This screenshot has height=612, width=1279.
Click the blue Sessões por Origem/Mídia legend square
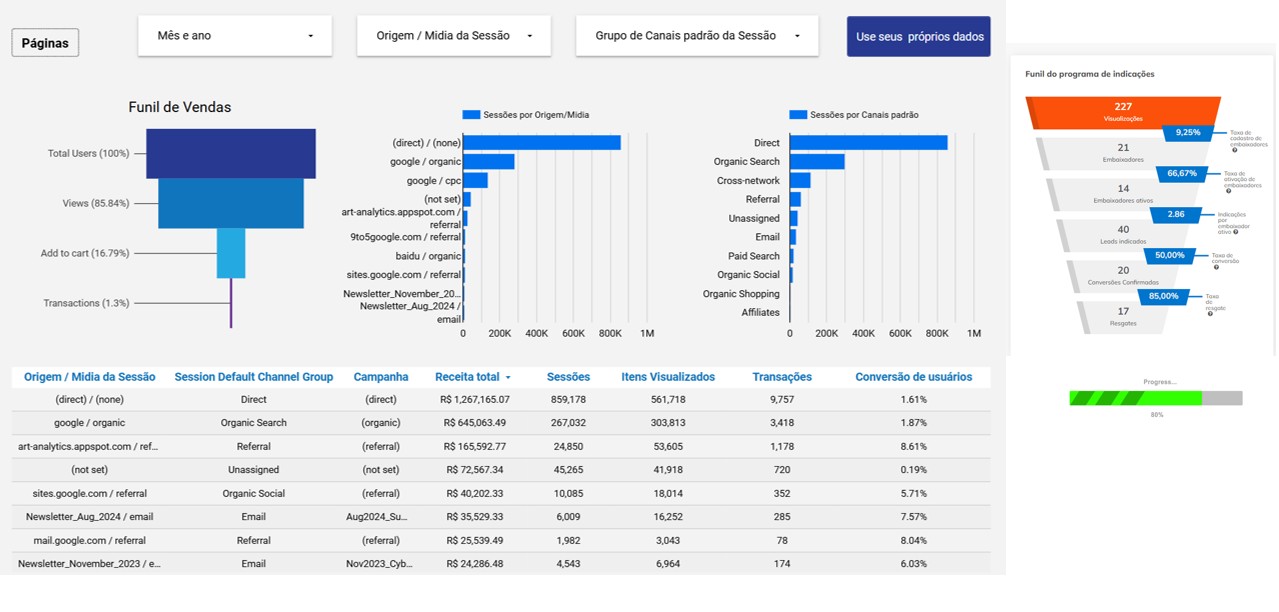(471, 115)
